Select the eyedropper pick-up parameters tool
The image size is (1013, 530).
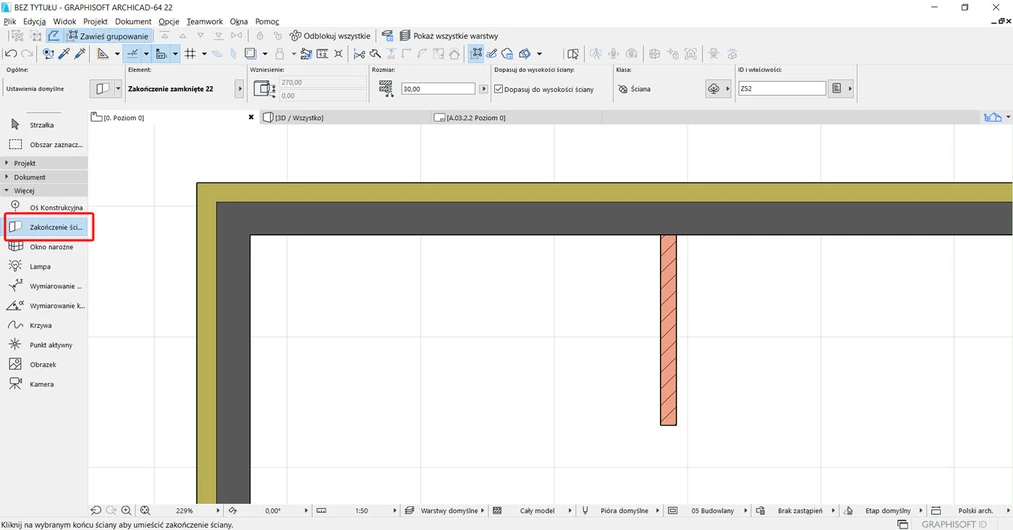pyautogui.click(x=64, y=54)
